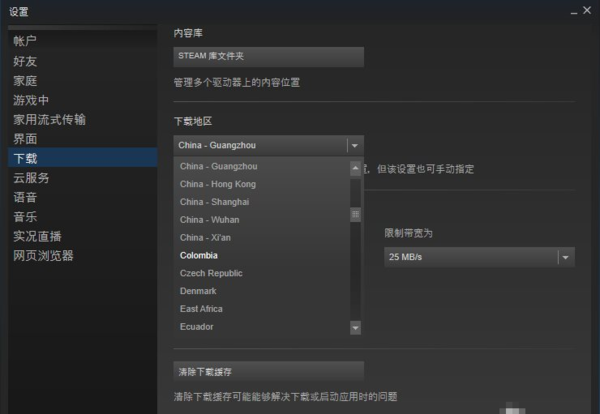The height and width of the screenshot is (414, 600).
Task: Click the STEAM 库文件夹 button
Action: coord(268,57)
